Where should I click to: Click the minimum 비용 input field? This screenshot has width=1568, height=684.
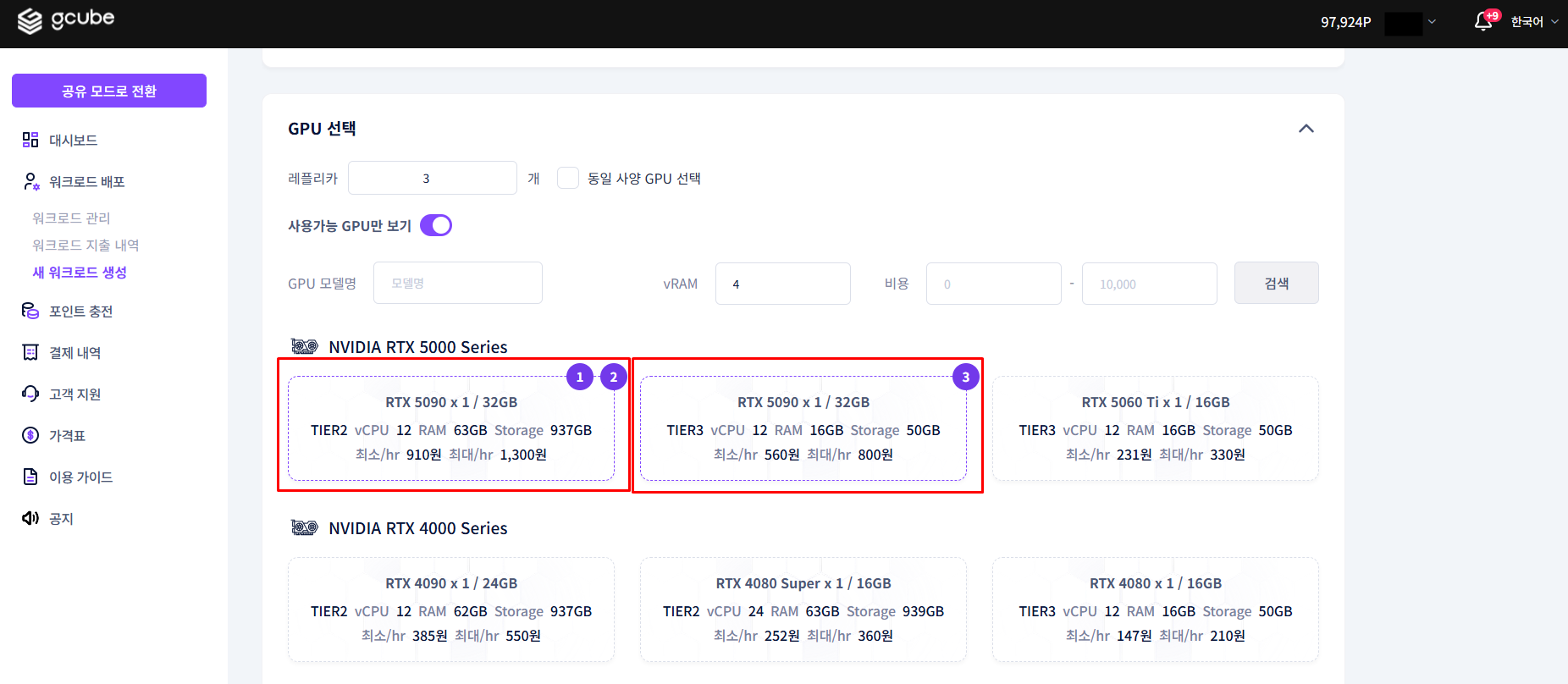click(x=994, y=284)
